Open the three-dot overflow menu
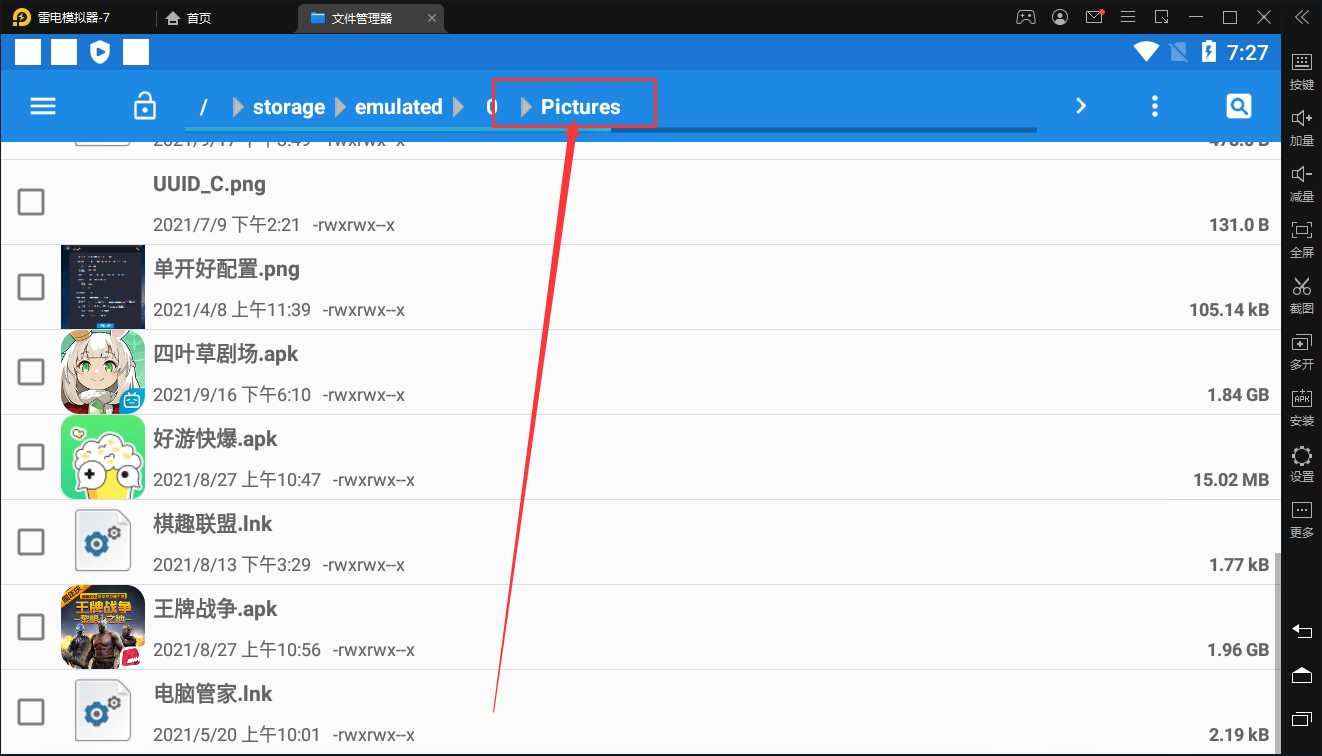 coord(1155,106)
